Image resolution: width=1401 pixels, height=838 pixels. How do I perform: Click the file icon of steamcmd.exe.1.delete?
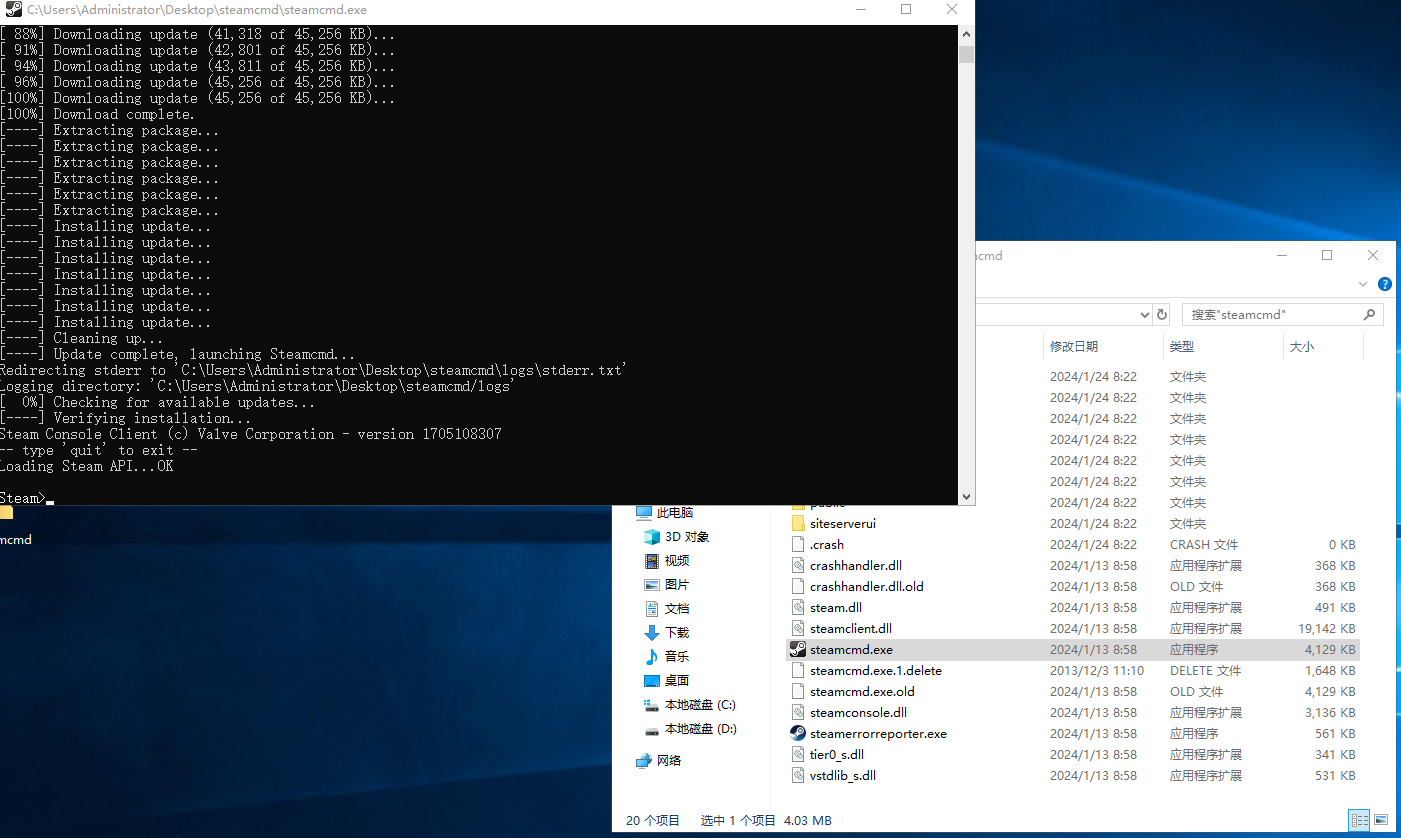point(798,670)
